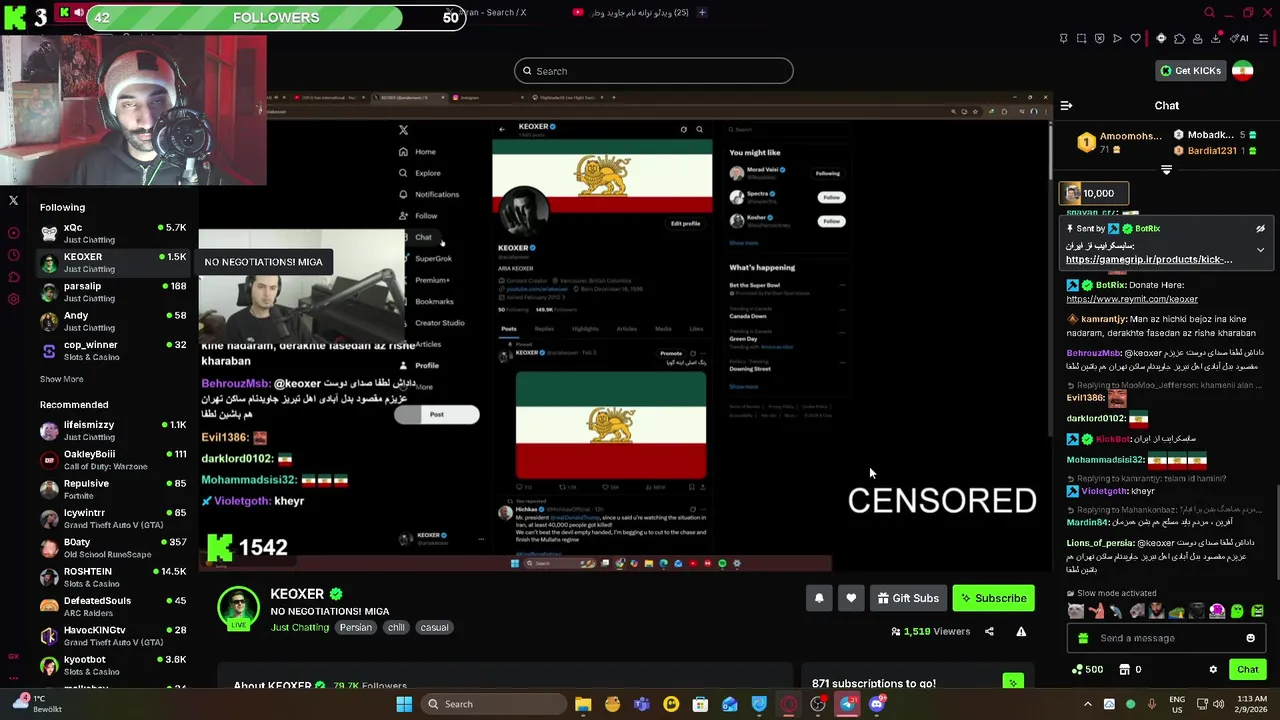This screenshot has width=1280, height=720.
Task: Open Discord from the taskbar
Action: [877, 704]
